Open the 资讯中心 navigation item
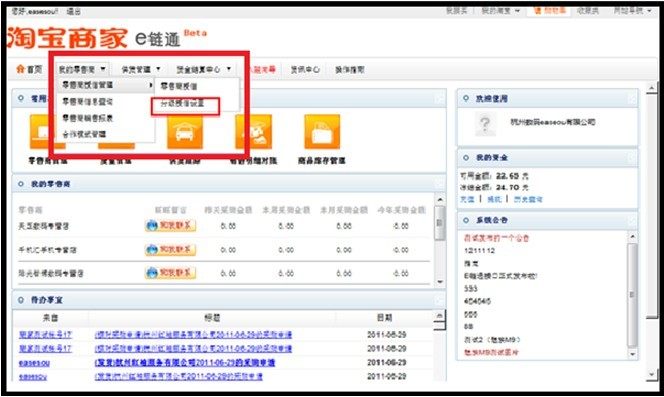 point(305,69)
